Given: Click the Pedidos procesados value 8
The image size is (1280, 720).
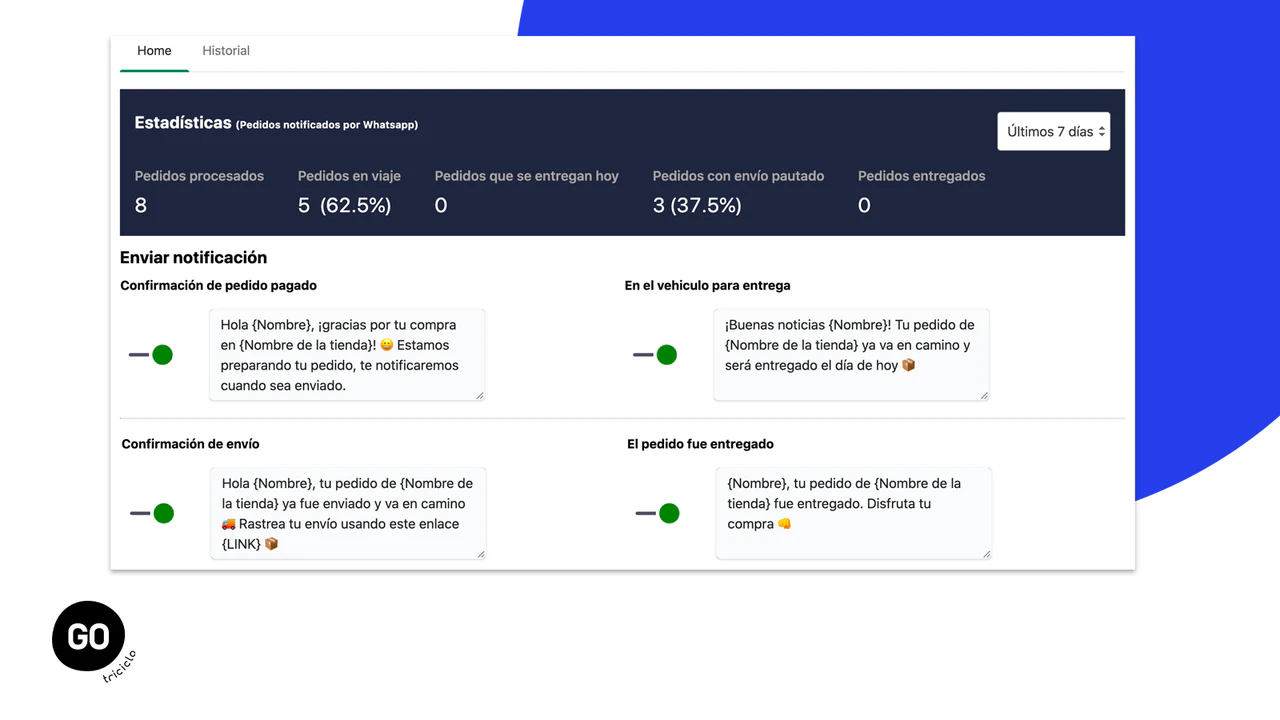Looking at the screenshot, I should coord(141,205).
